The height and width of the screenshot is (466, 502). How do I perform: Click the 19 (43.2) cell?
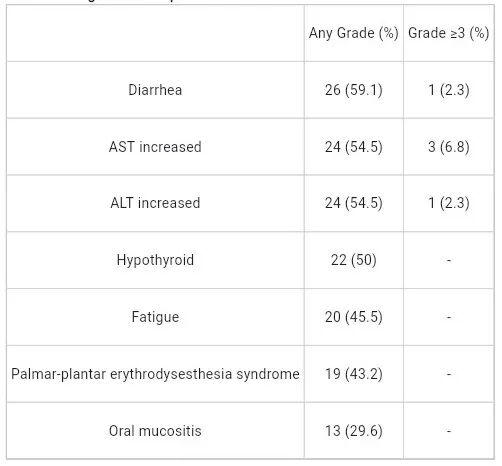(354, 374)
